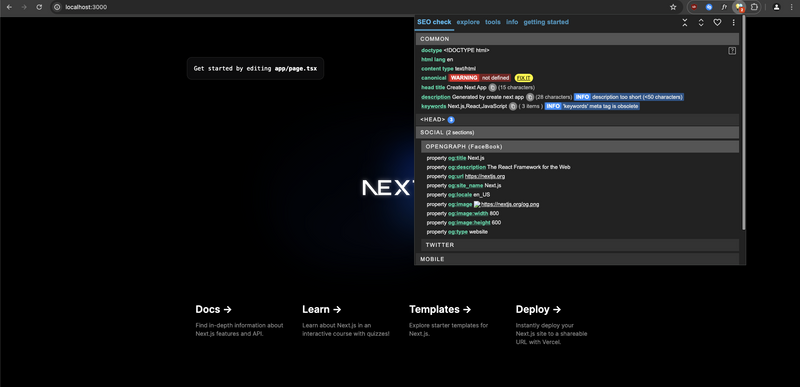Click the INFO description too short badge
This screenshot has height=387, width=800.
coord(629,97)
